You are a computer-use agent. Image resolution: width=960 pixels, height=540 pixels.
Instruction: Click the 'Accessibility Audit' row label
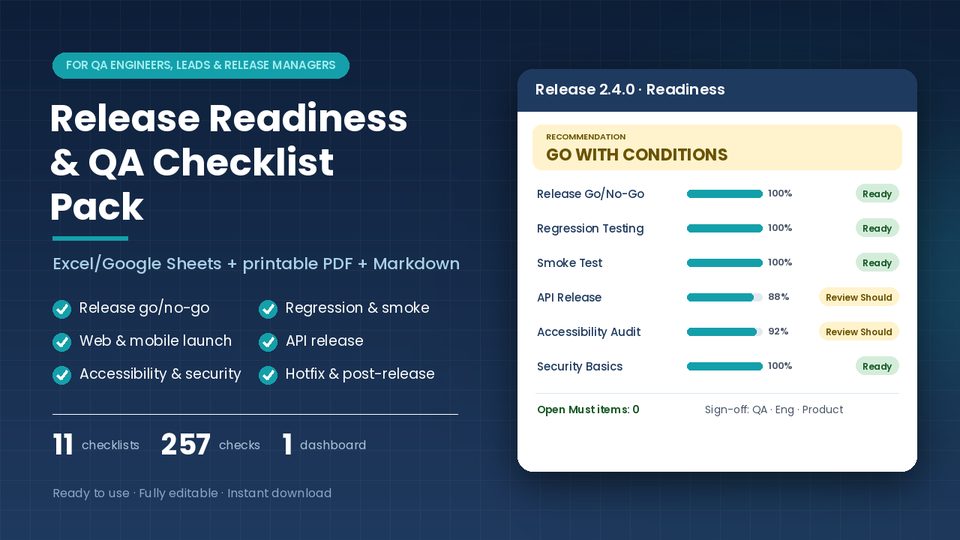(x=588, y=332)
